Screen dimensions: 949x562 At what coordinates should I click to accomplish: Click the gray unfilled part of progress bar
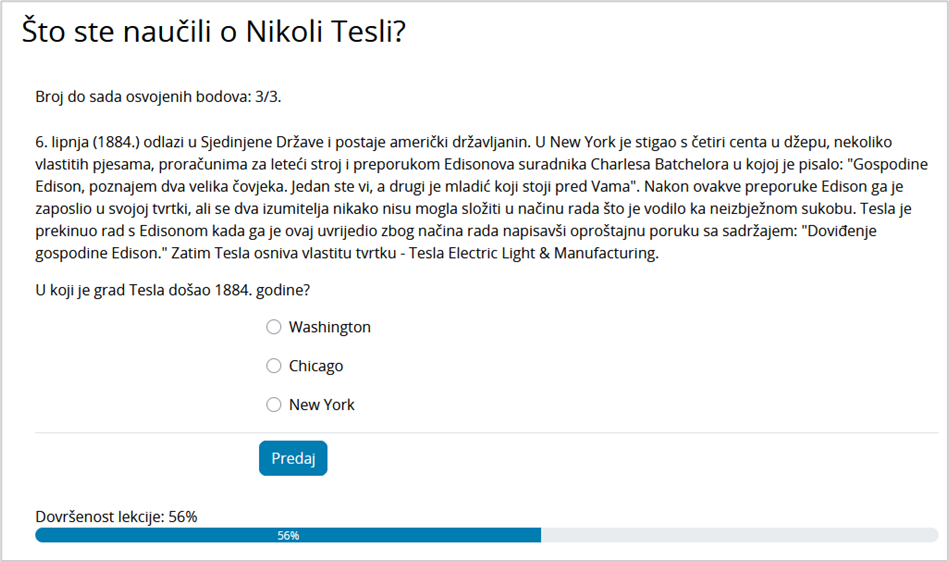tap(740, 535)
